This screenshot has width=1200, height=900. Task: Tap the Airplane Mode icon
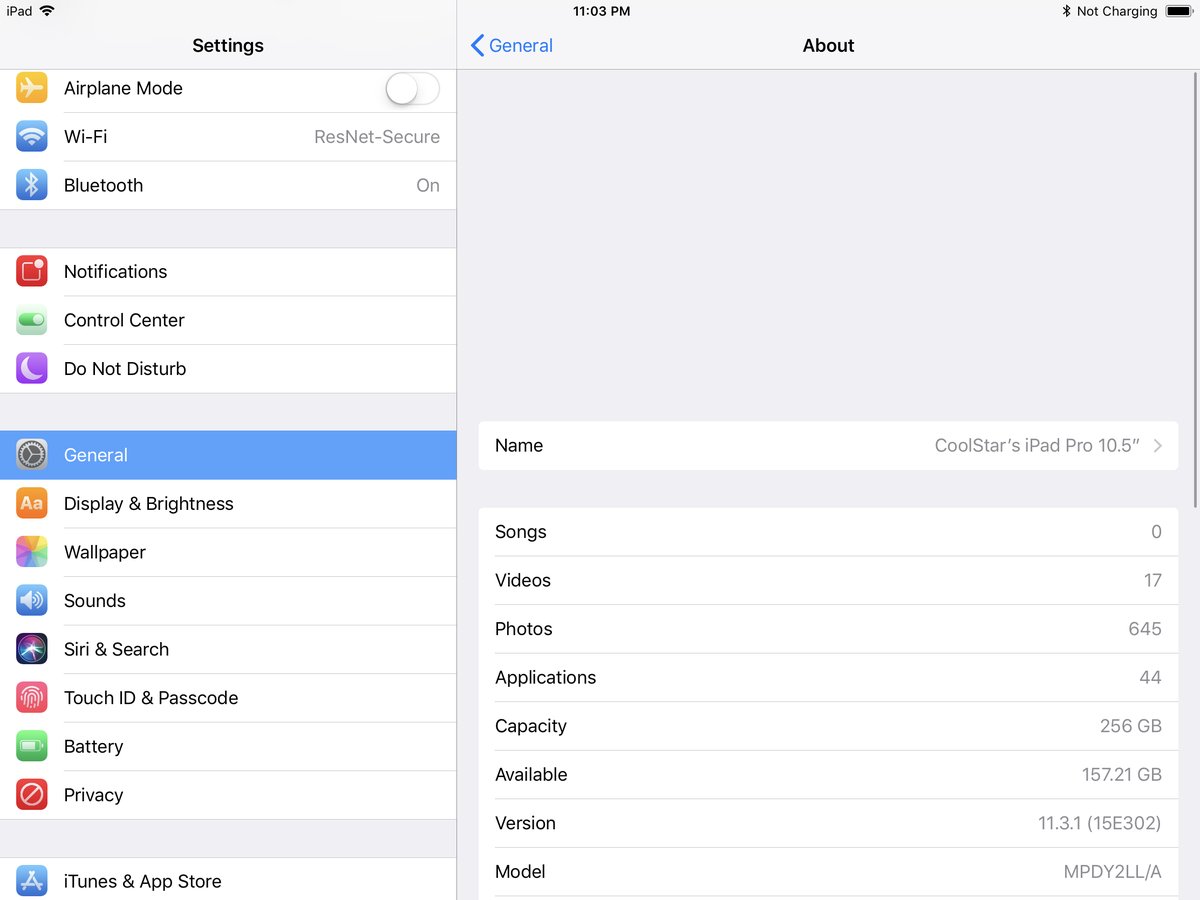pyautogui.click(x=32, y=88)
